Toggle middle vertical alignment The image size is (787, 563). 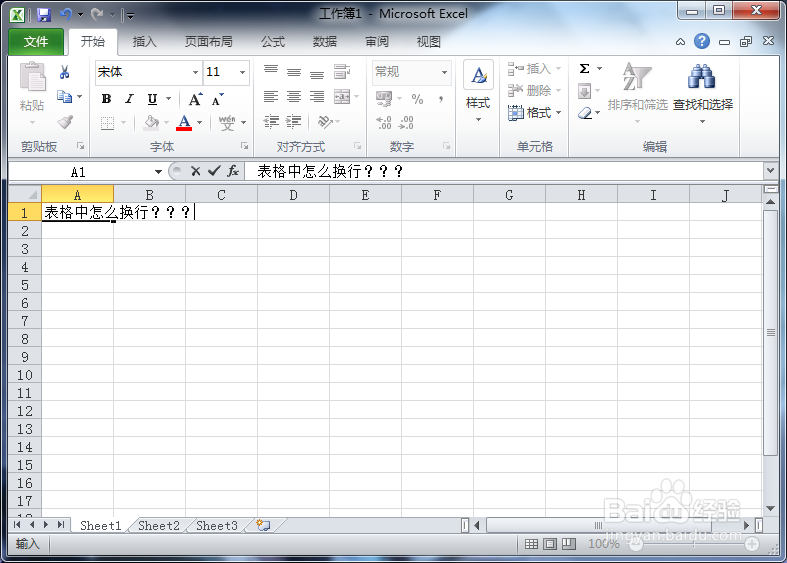pyautogui.click(x=294, y=72)
